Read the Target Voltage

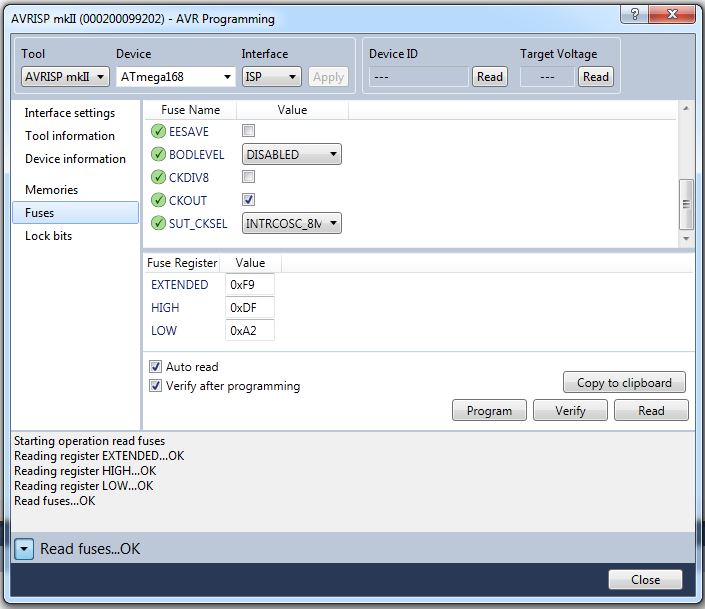(596, 77)
